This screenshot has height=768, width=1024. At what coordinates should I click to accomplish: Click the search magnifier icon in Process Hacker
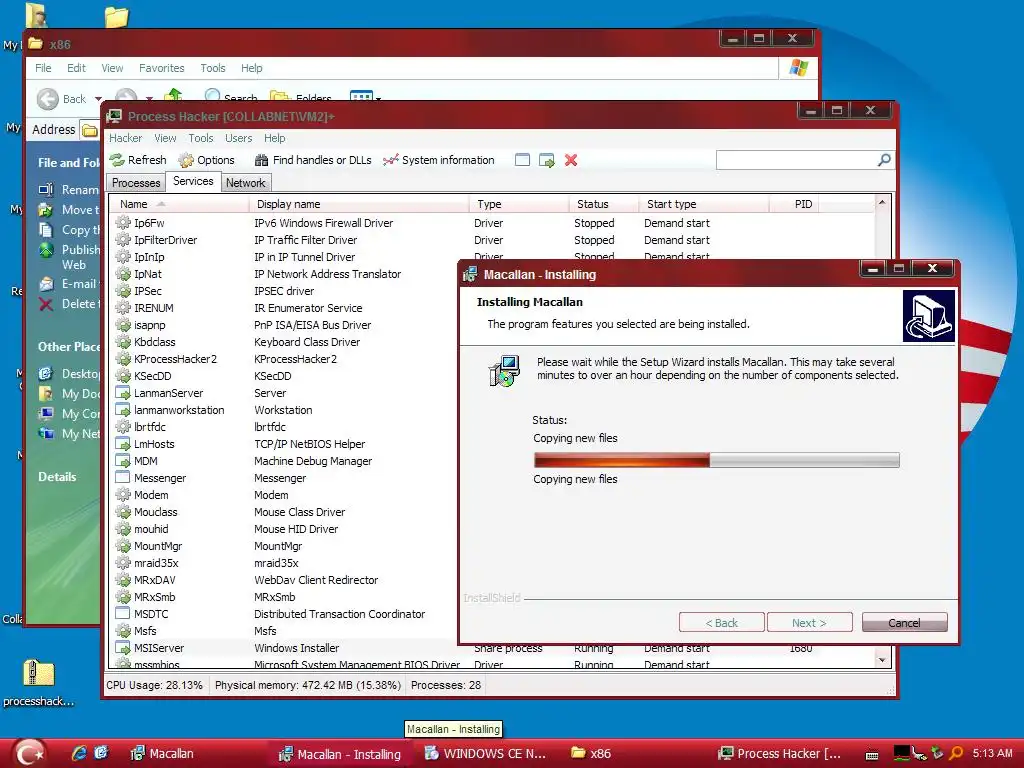coord(884,160)
